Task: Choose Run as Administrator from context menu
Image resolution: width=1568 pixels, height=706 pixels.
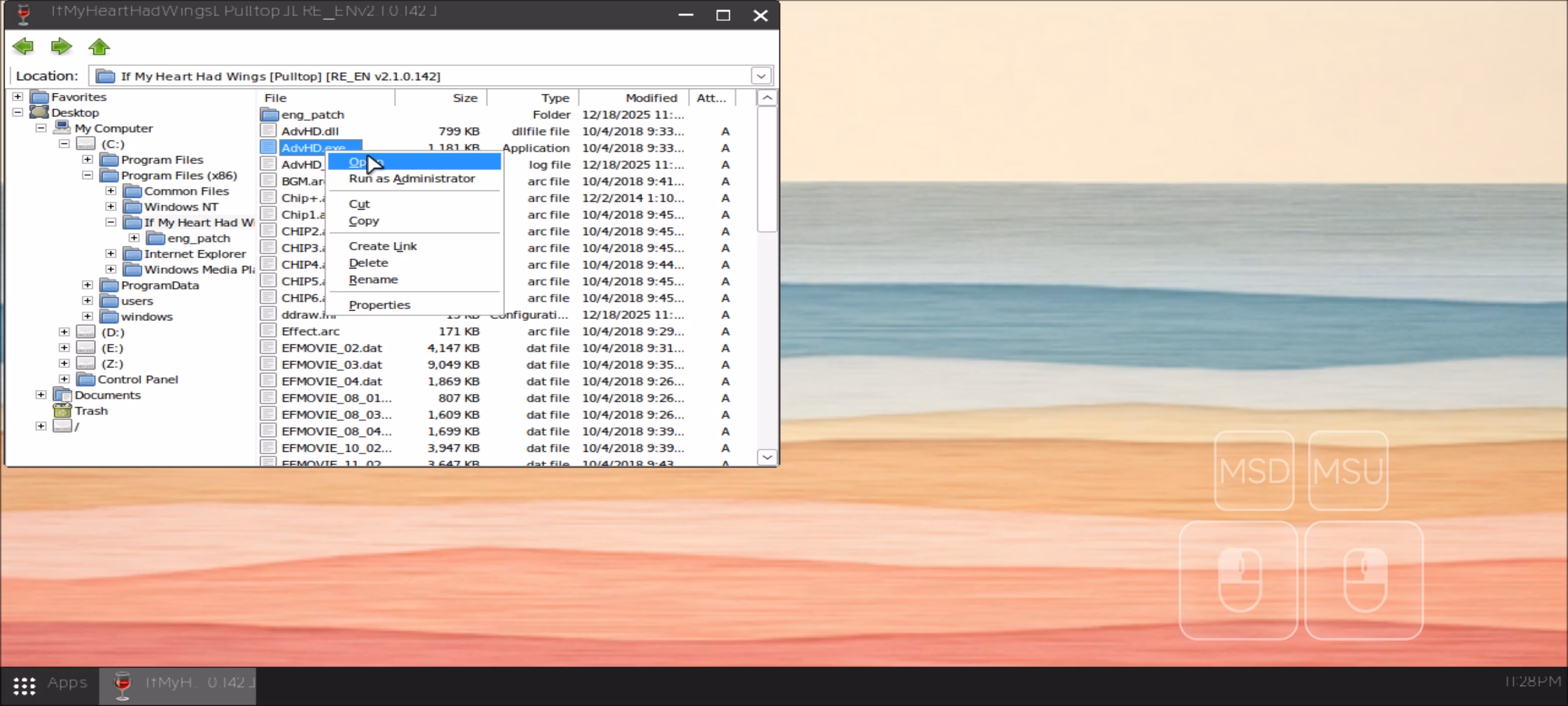Action: 412,178
